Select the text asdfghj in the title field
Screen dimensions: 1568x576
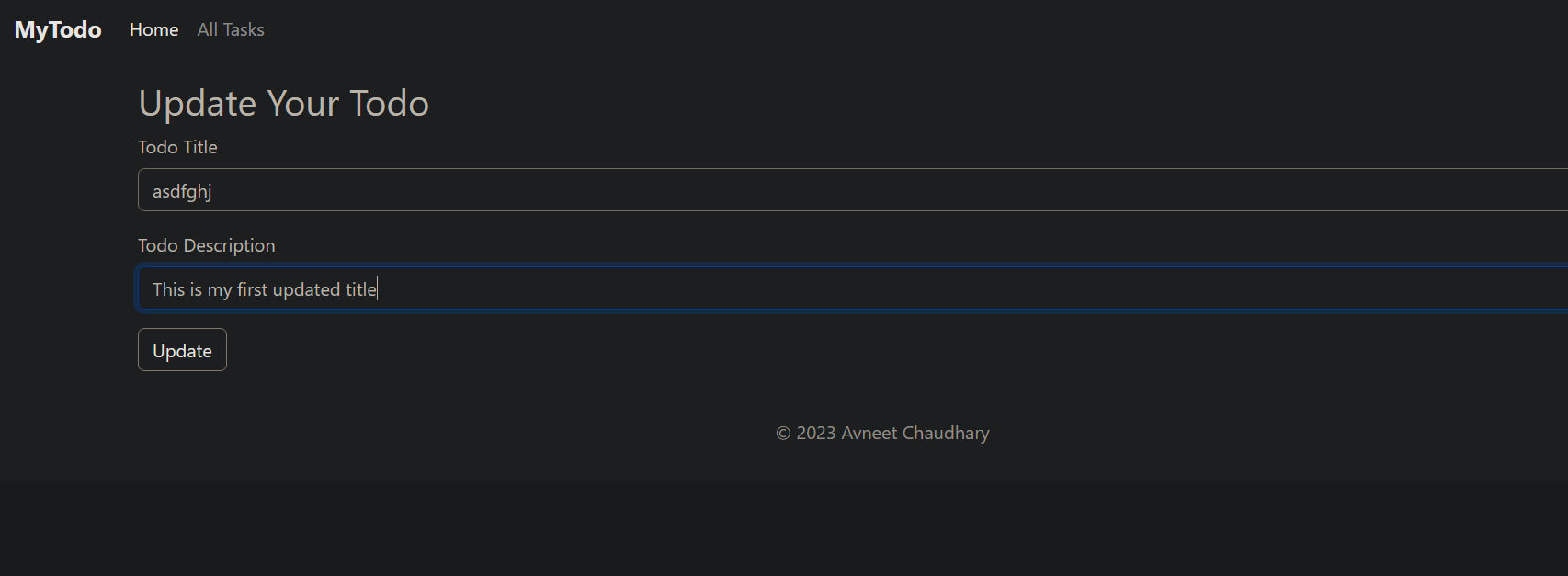(181, 190)
